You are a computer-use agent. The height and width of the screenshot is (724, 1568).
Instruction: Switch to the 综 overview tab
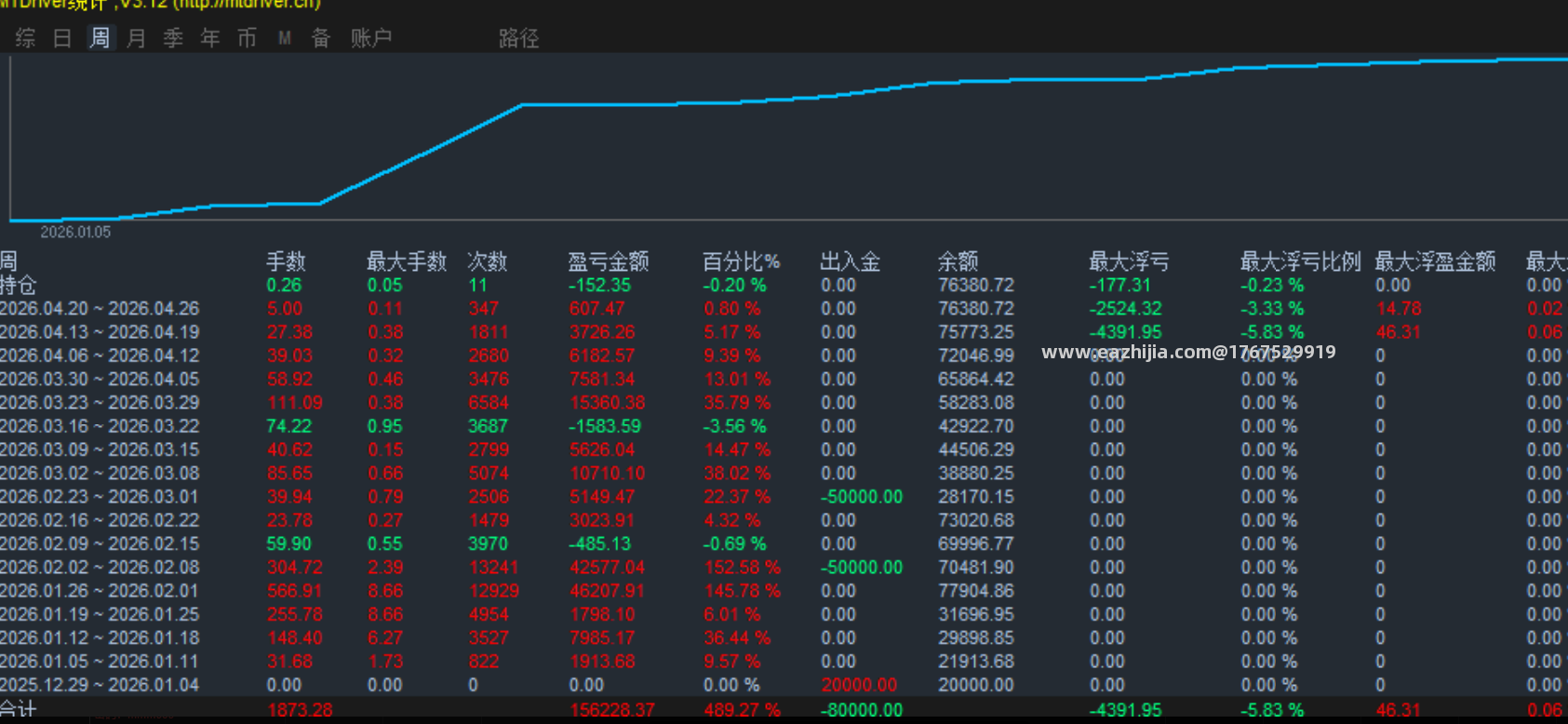click(25, 38)
